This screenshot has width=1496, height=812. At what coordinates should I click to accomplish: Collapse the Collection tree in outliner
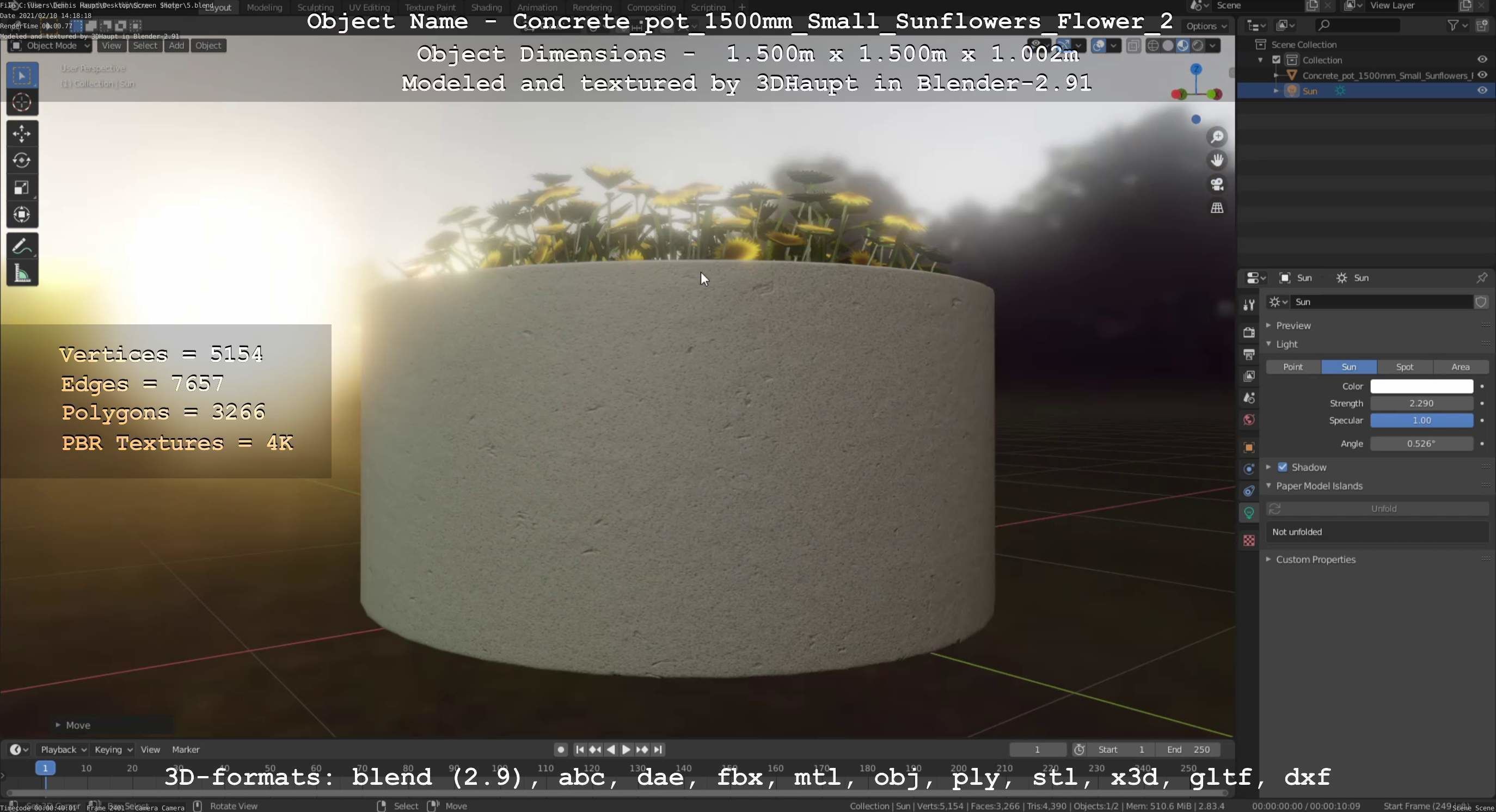pyautogui.click(x=1260, y=60)
